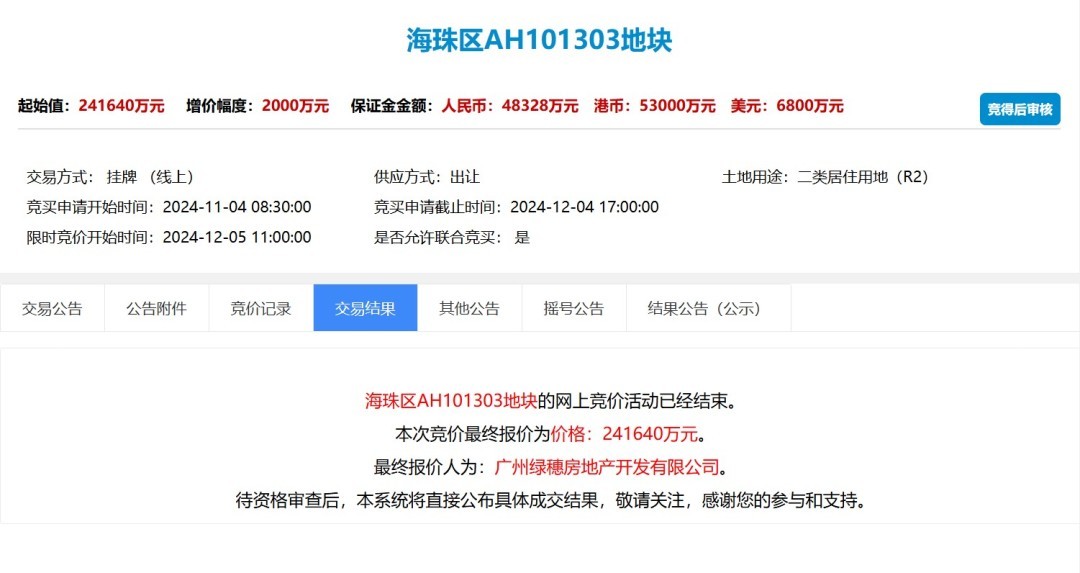Select the highlighted 交易结果 tab
The width and height of the screenshot is (1080, 573).
[x=365, y=308]
